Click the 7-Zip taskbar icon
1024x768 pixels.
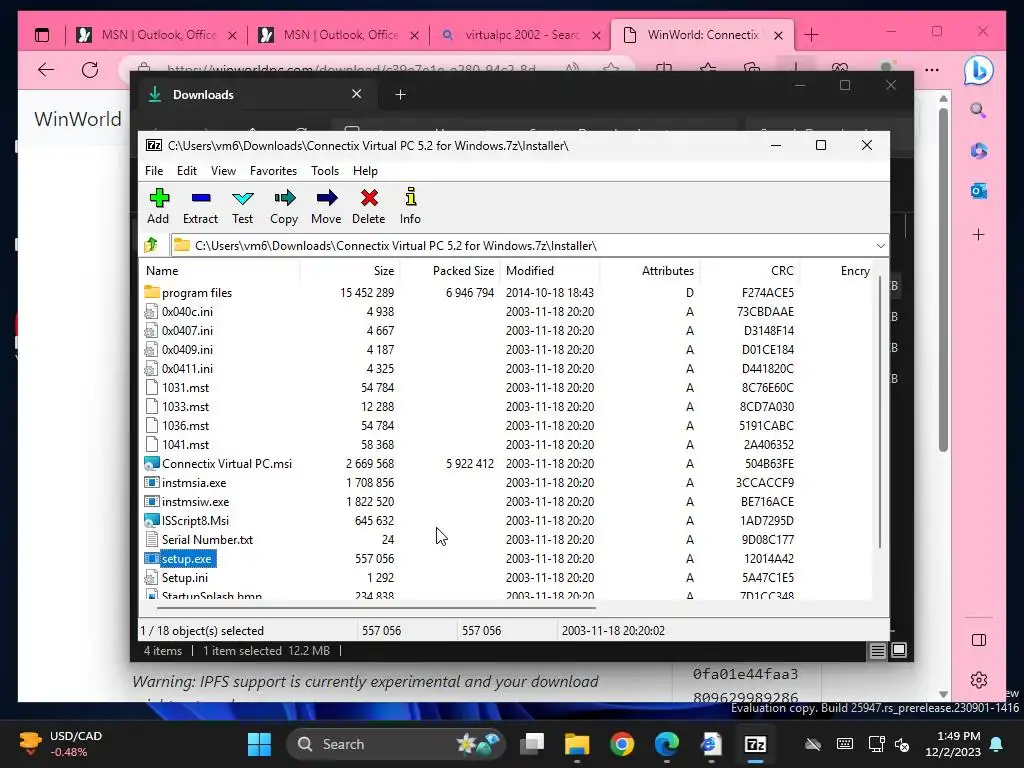pyautogui.click(x=755, y=744)
